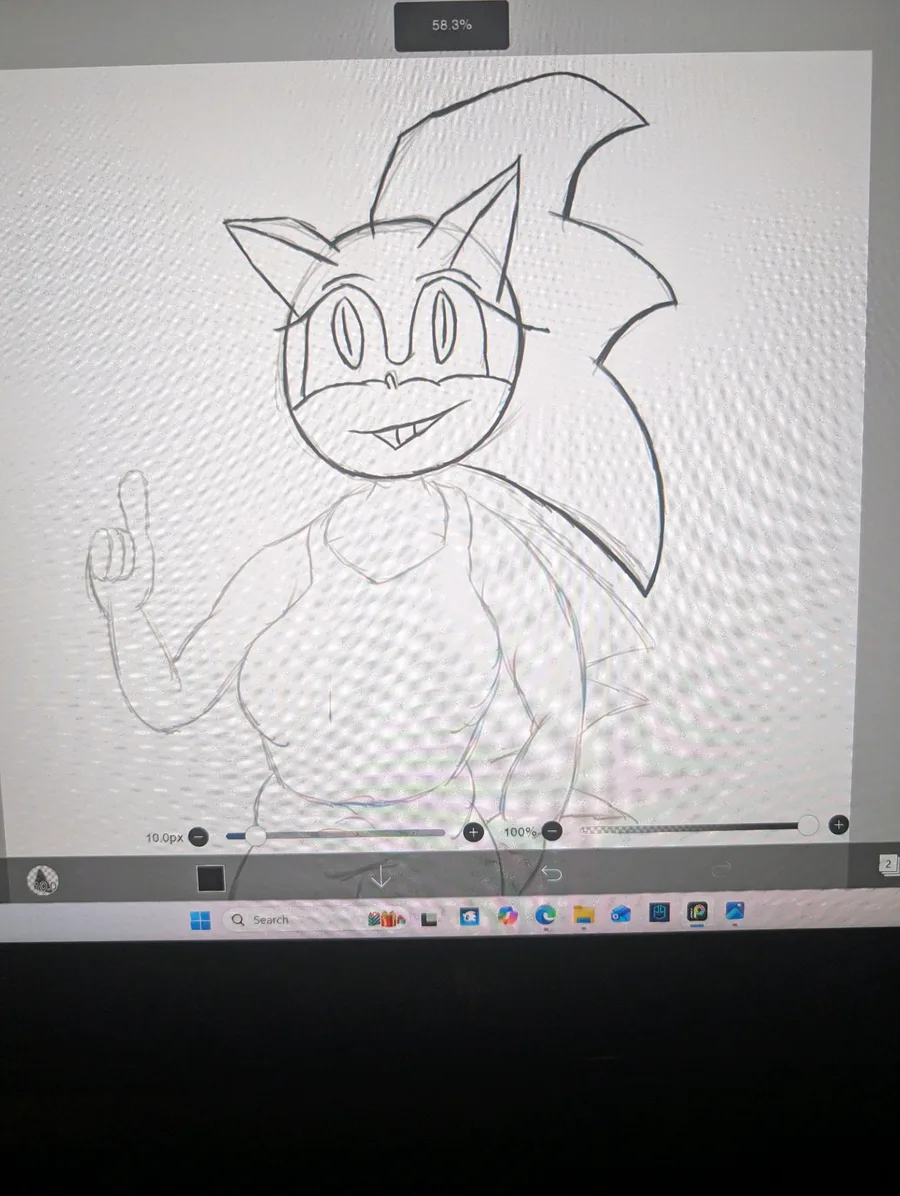Open File Explorer from the taskbar

(x=583, y=915)
